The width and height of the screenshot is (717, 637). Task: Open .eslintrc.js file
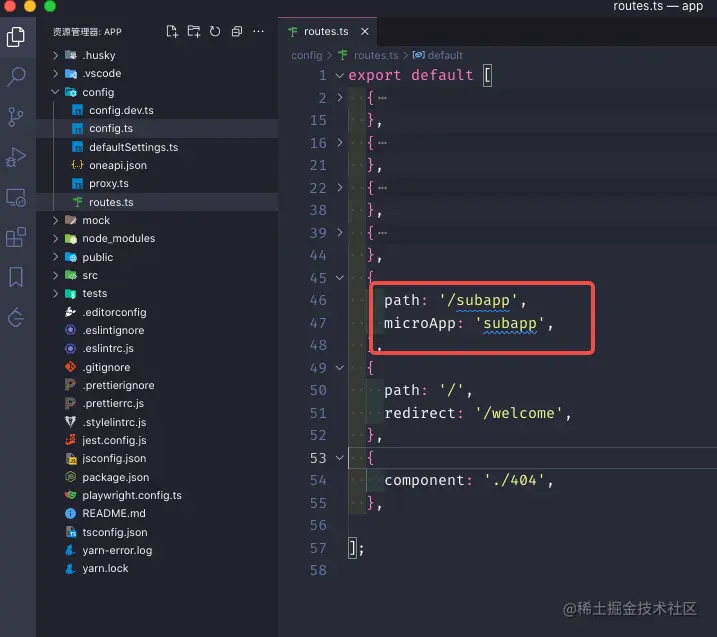[x=157, y=348]
